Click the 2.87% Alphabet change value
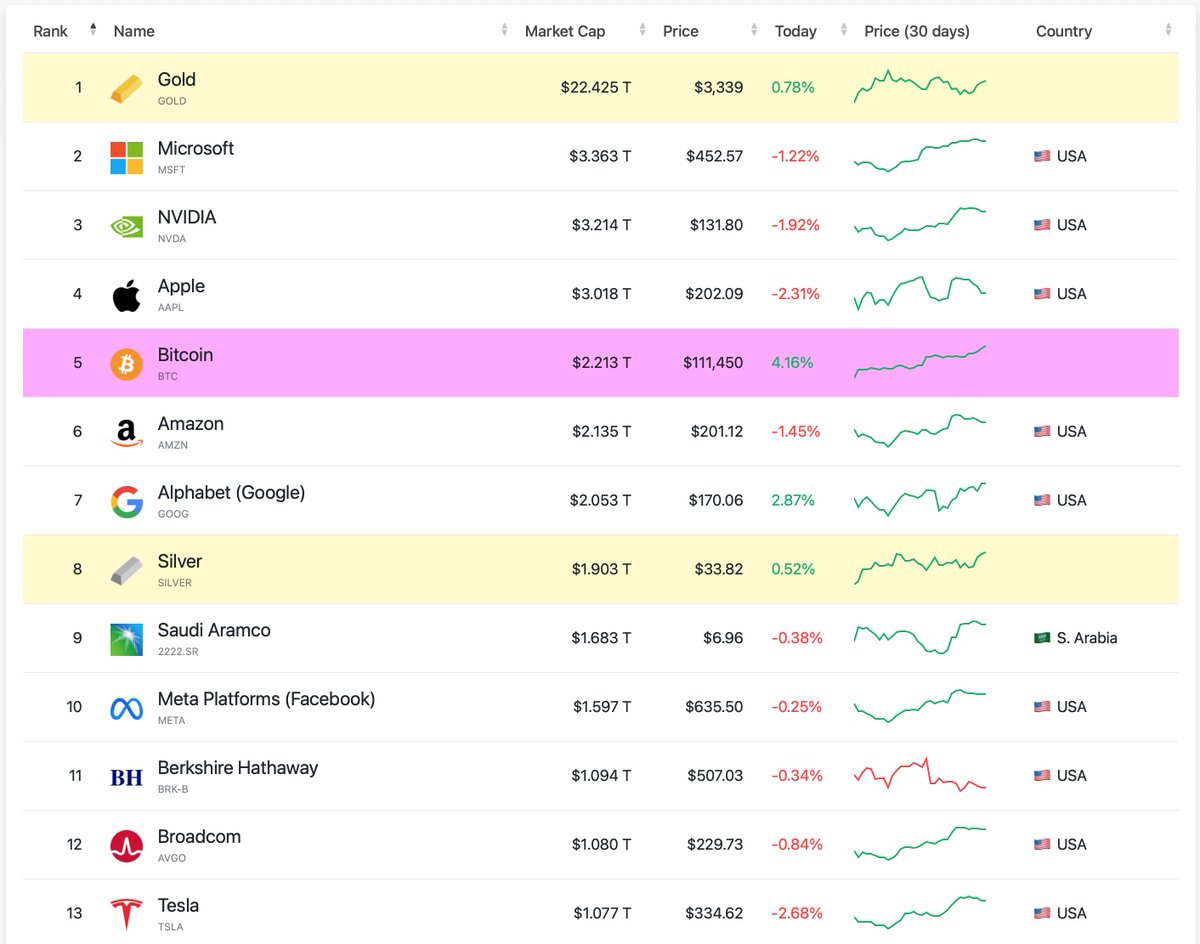This screenshot has height=944, width=1200. [793, 500]
